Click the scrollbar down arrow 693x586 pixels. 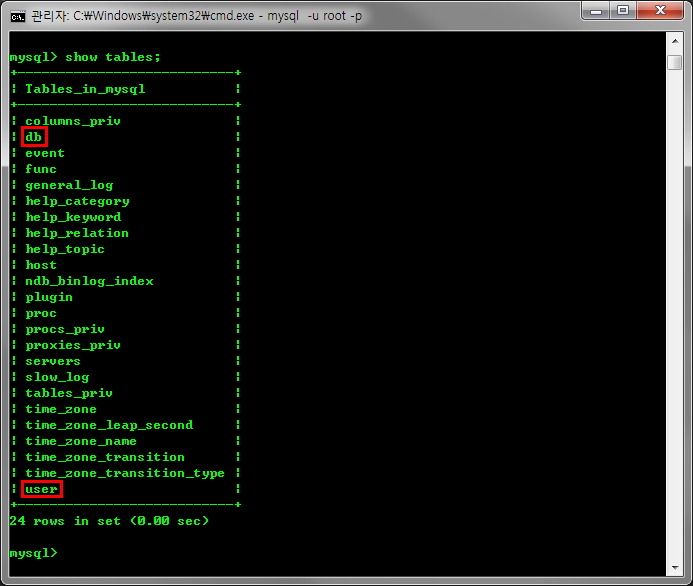(x=675, y=567)
